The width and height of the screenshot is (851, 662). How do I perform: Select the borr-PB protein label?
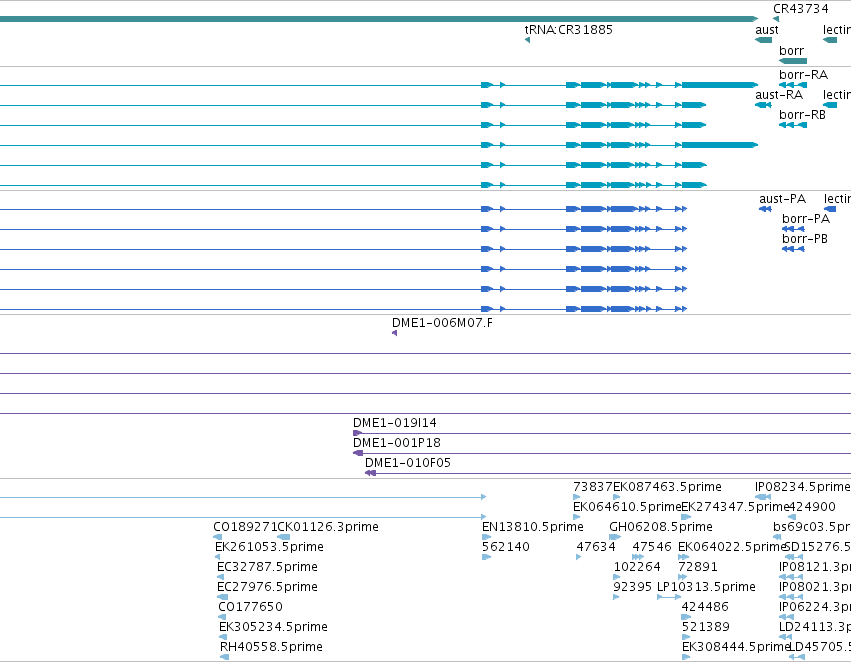(805, 239)
